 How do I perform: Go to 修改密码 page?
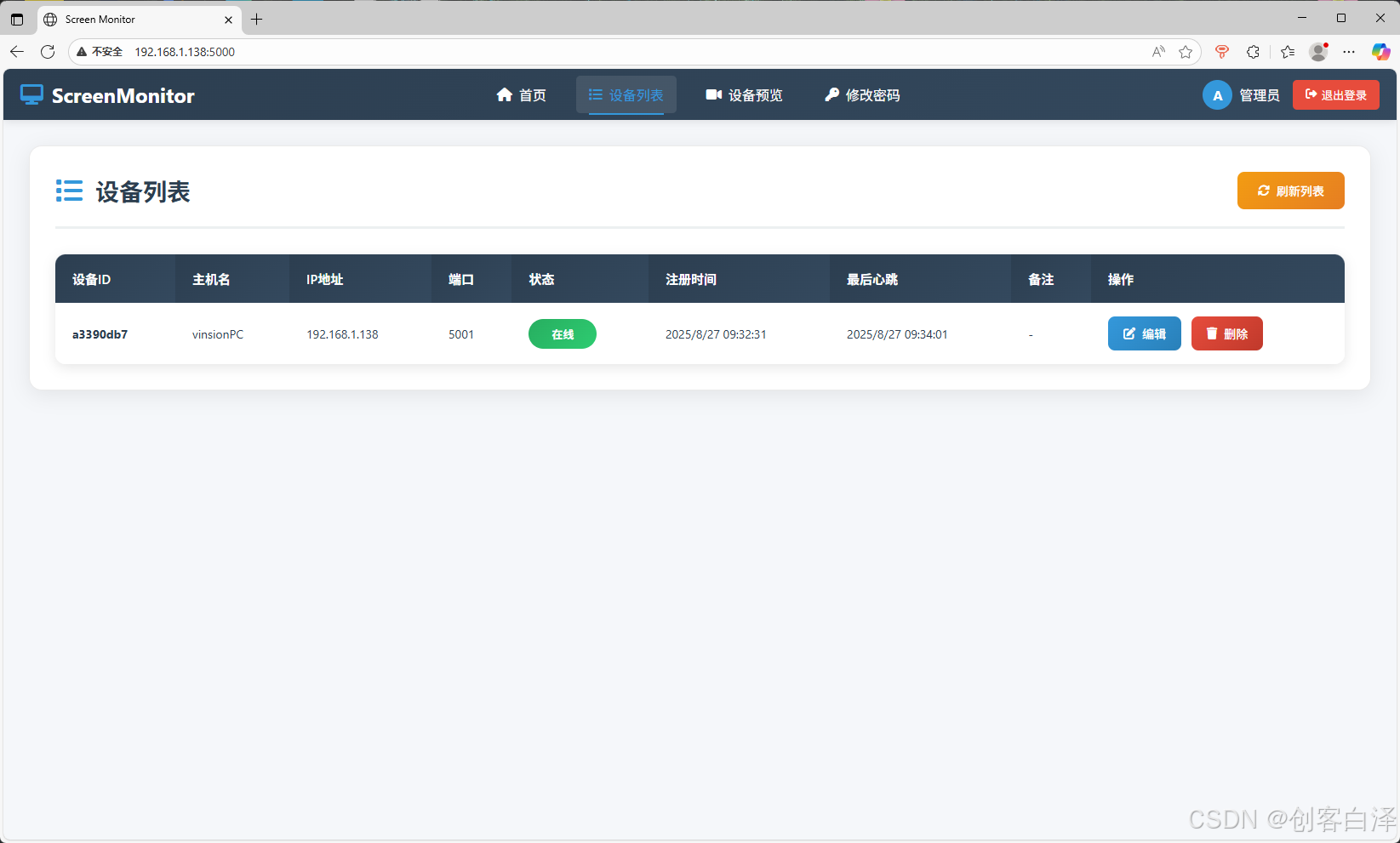[862, 94]
